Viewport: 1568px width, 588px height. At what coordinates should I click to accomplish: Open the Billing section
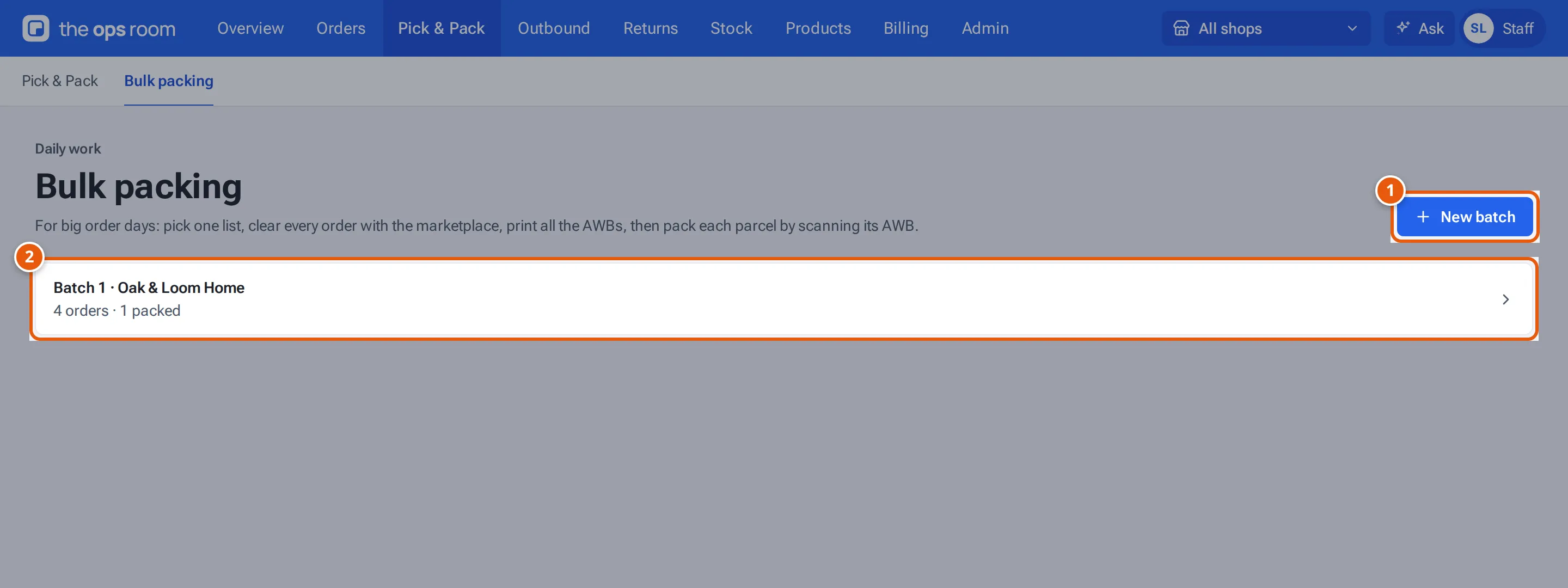pos(906,28)
